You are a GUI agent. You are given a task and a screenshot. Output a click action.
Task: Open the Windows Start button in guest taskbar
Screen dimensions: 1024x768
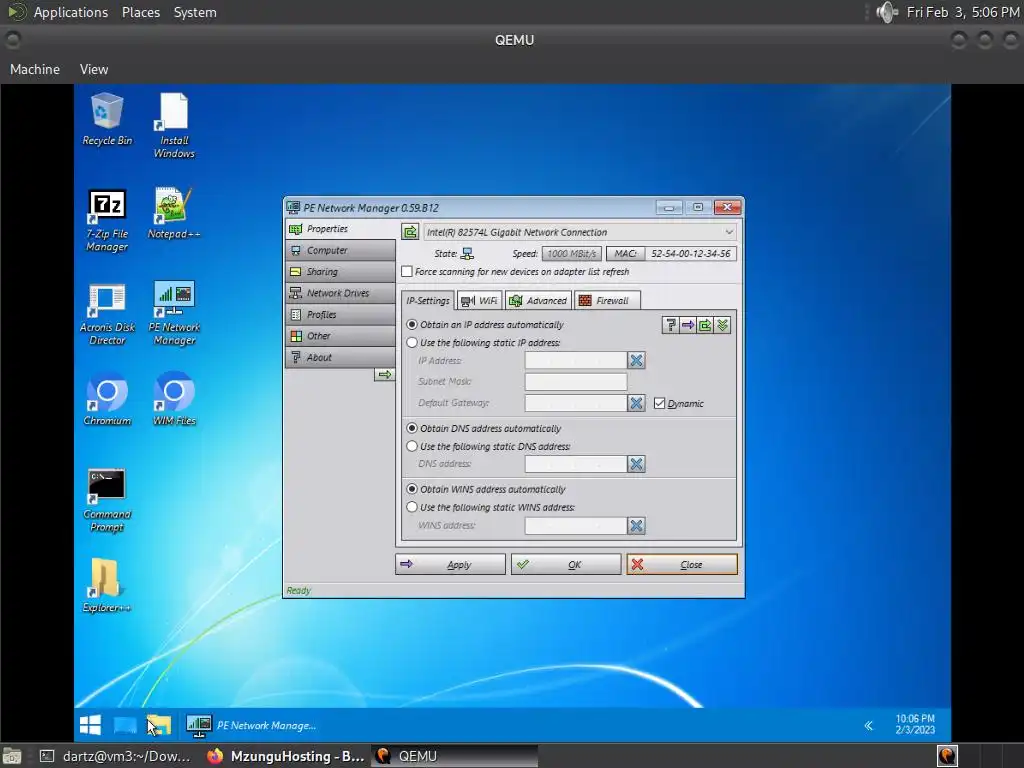click(x=90, y=725)
